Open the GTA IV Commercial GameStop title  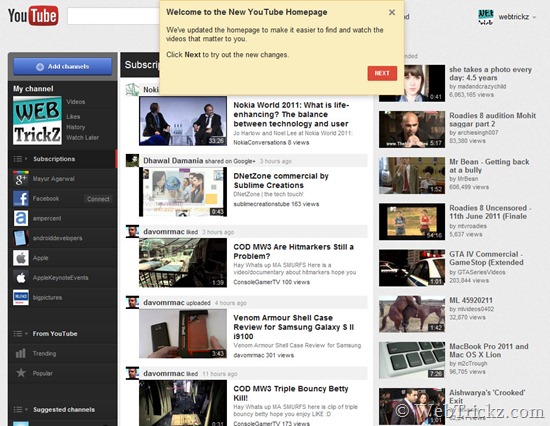pos(486,258)
